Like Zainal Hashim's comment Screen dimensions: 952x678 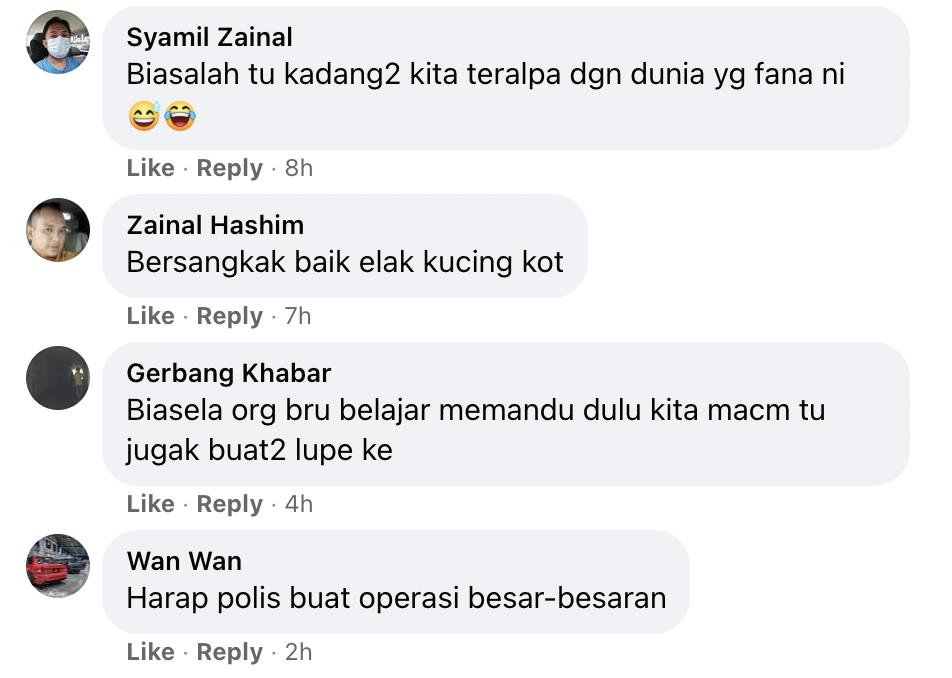click(x=150, y=316)
